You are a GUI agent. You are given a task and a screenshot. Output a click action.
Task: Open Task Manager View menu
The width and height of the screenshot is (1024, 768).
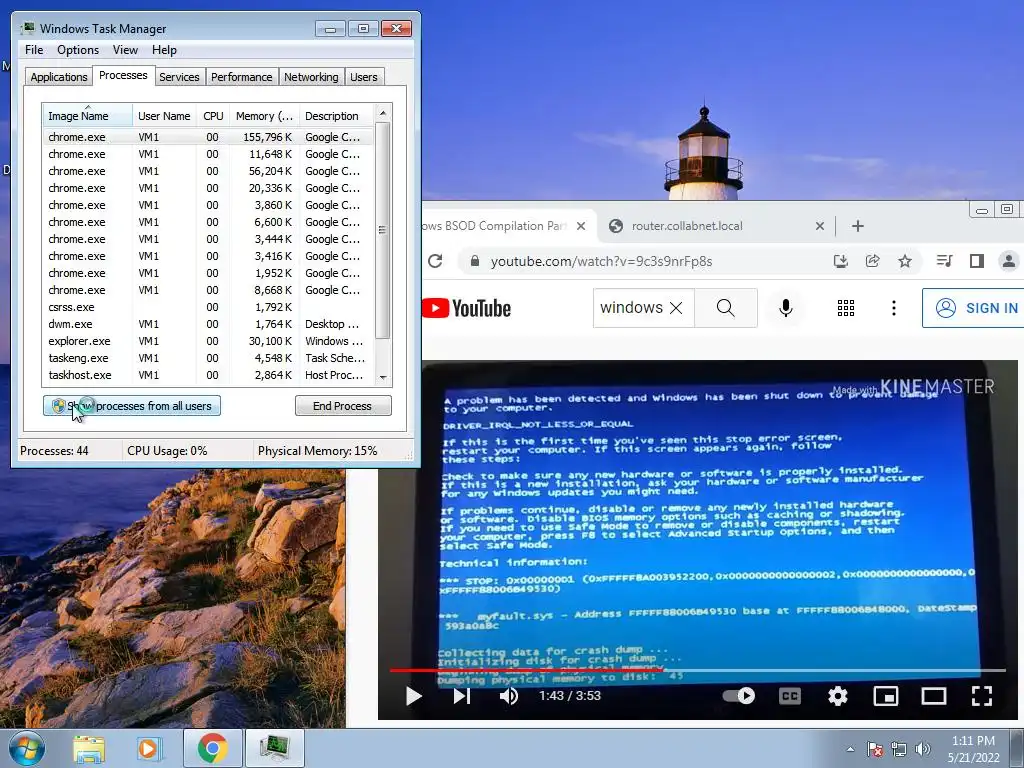[125, 50]
